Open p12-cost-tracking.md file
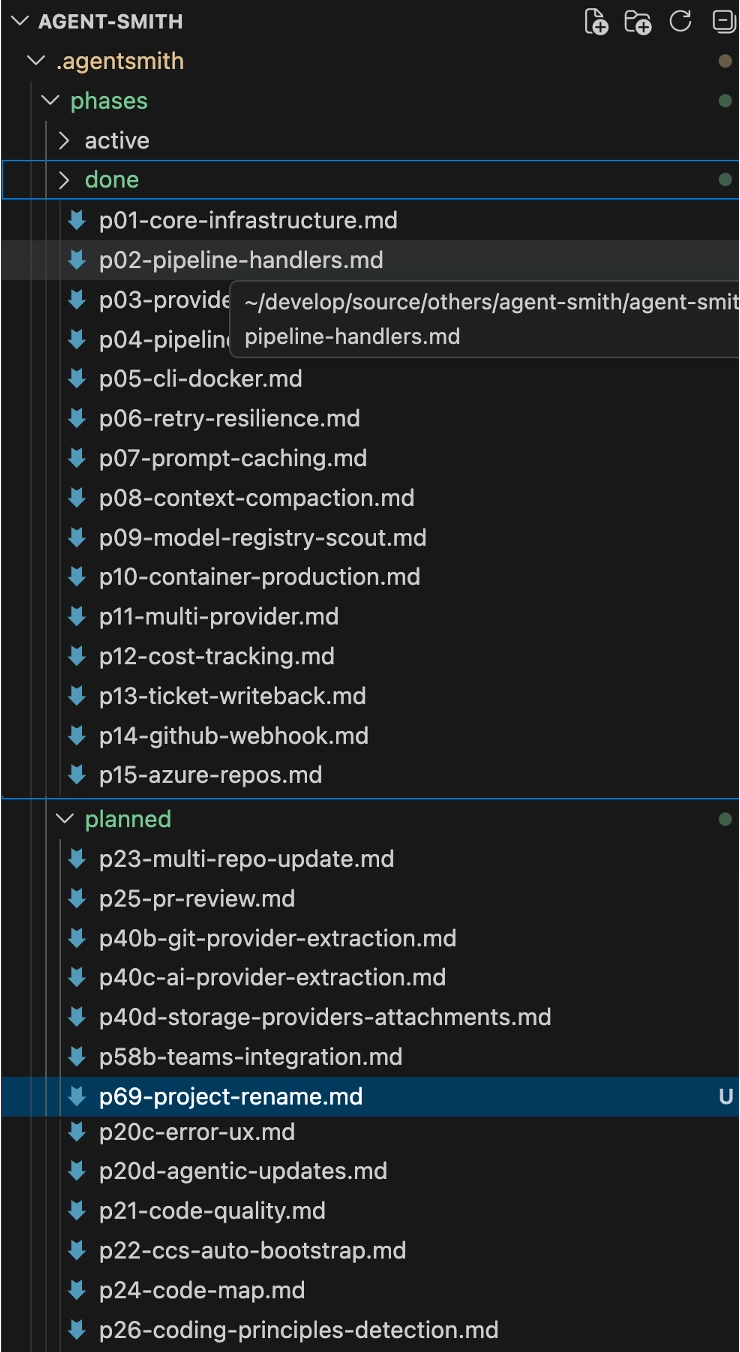 pos(217,656)
